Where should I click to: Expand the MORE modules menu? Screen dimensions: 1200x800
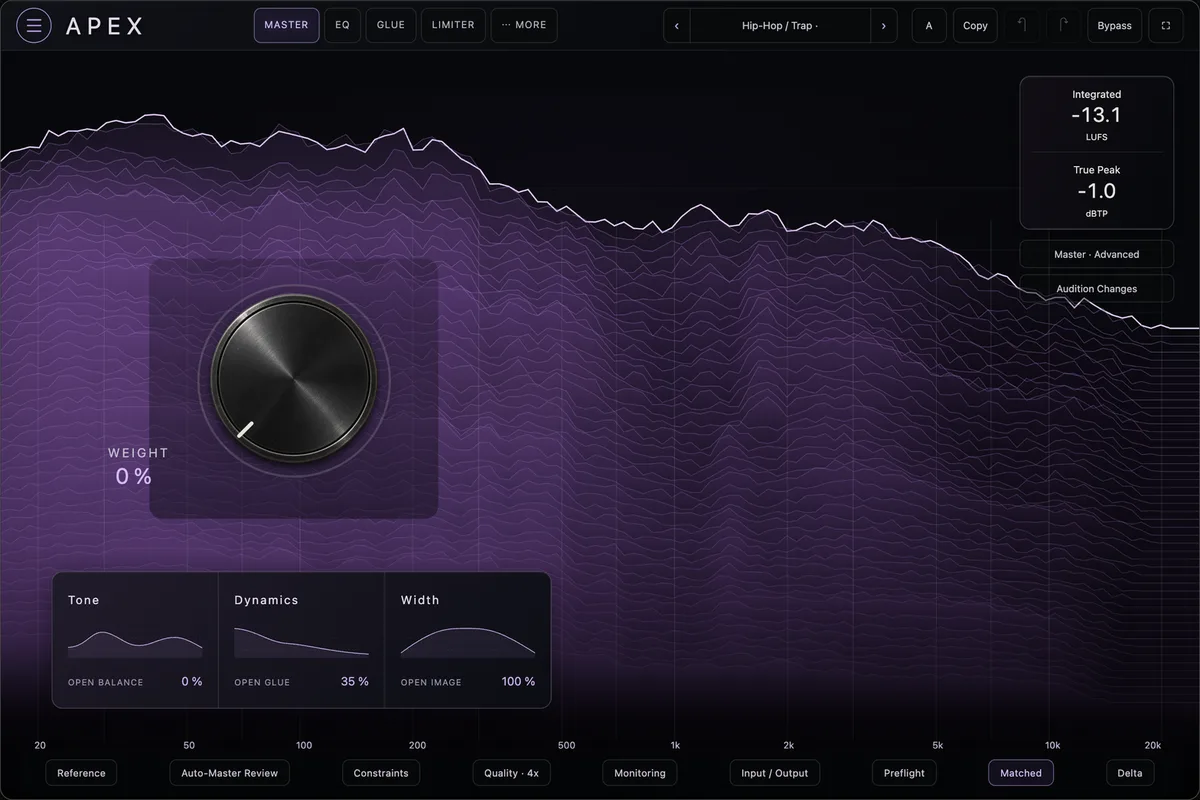[524, 25]
